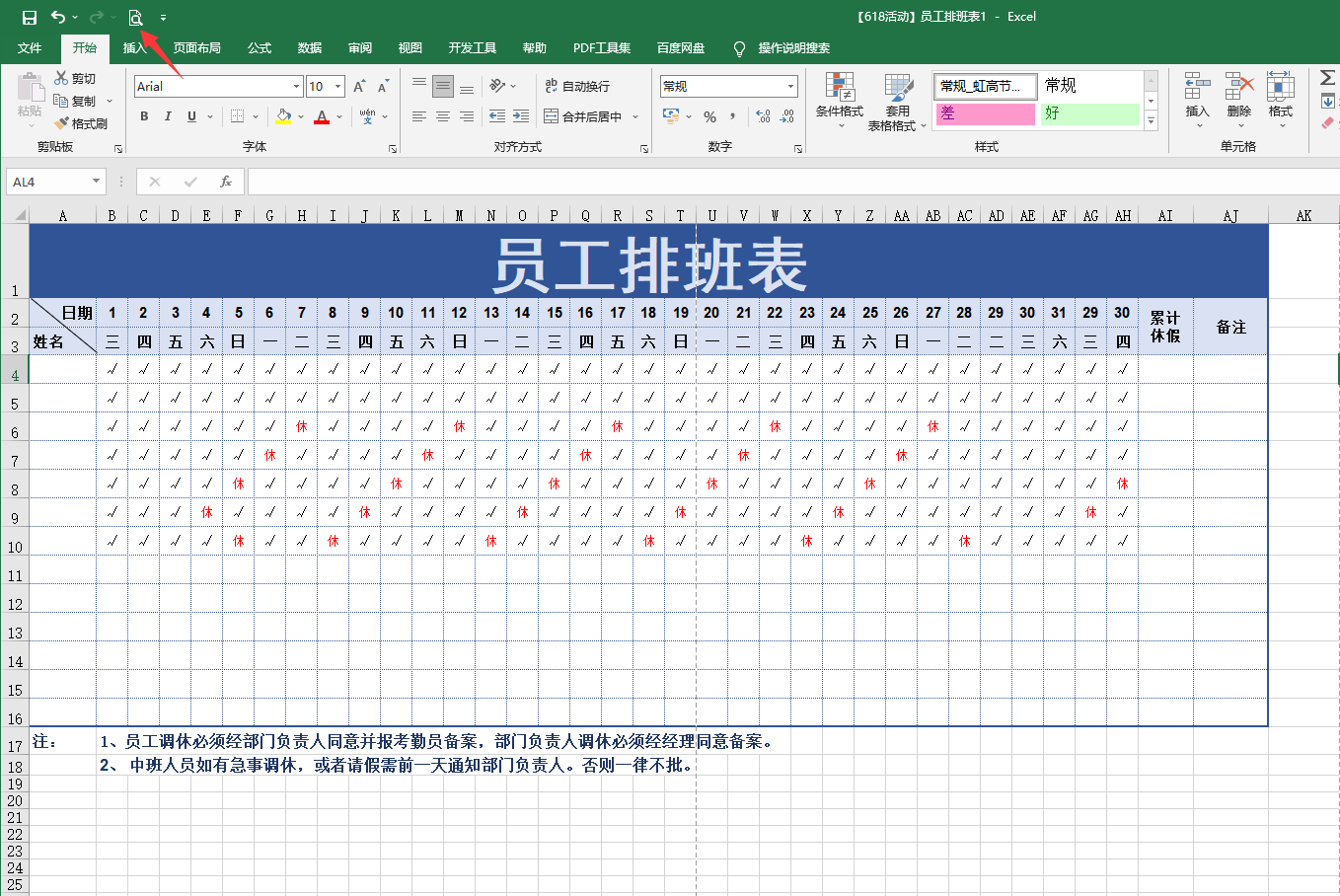Switch to the 页面布局 tab
Viewport: 1340px width, 896px height.
point(197,48)
